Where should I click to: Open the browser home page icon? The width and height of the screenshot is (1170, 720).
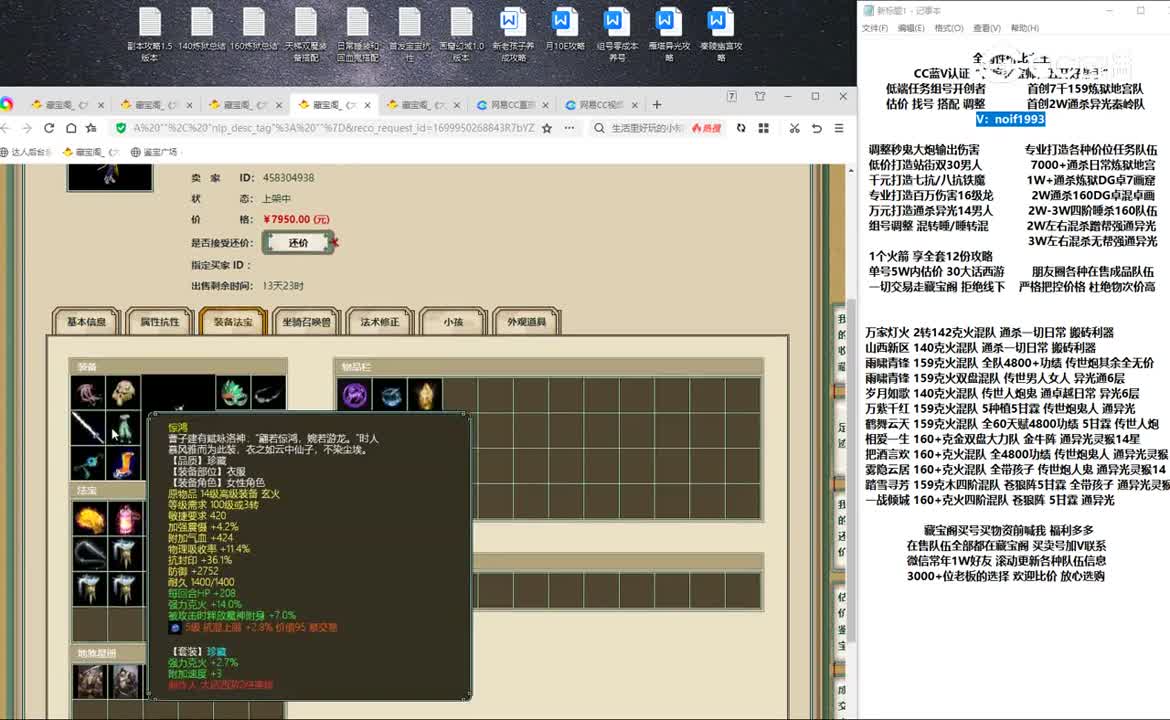pos(71,128)
